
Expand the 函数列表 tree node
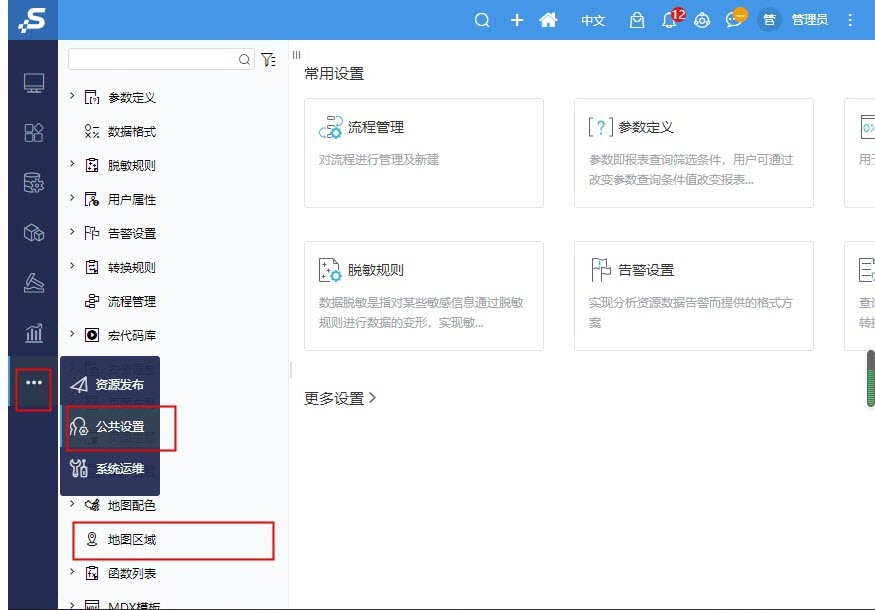coord(72,571)
